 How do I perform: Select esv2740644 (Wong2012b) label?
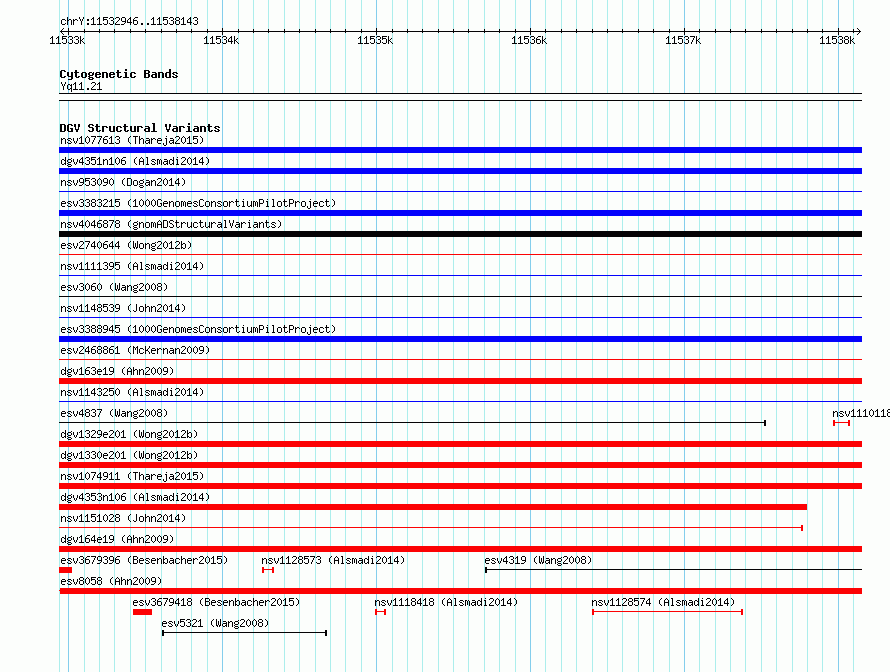coord(126,245)
